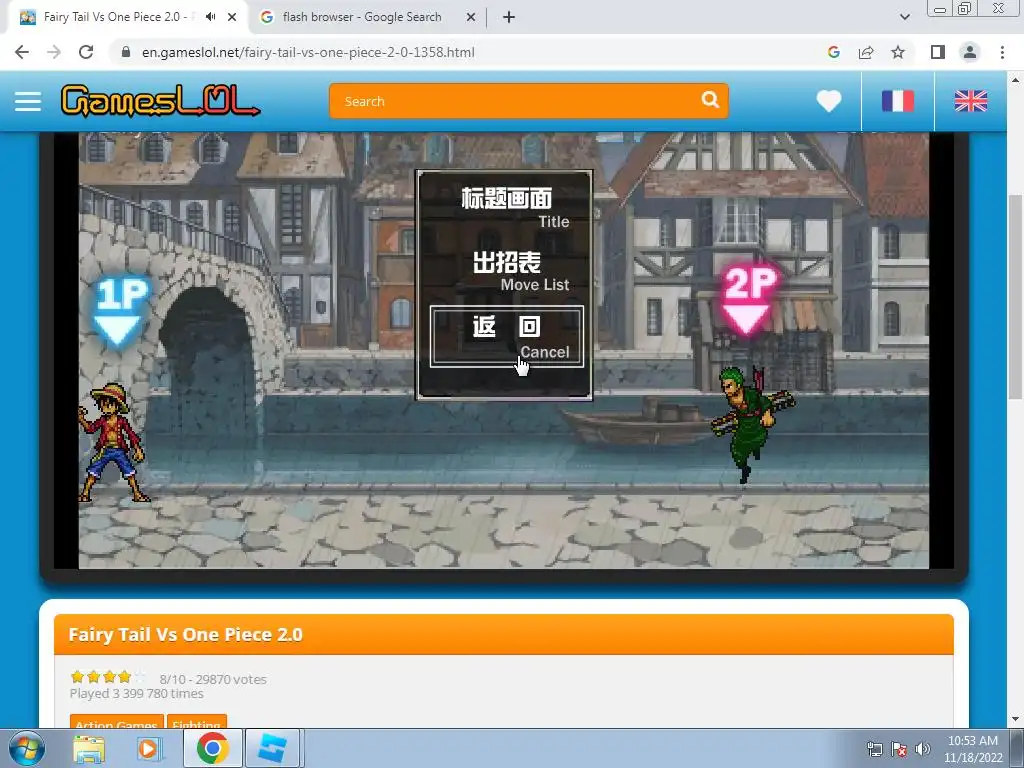The image size is (1024, 768).
Task: Open Windows Media Player taskbar icon
Action: (x=149, y=748)
